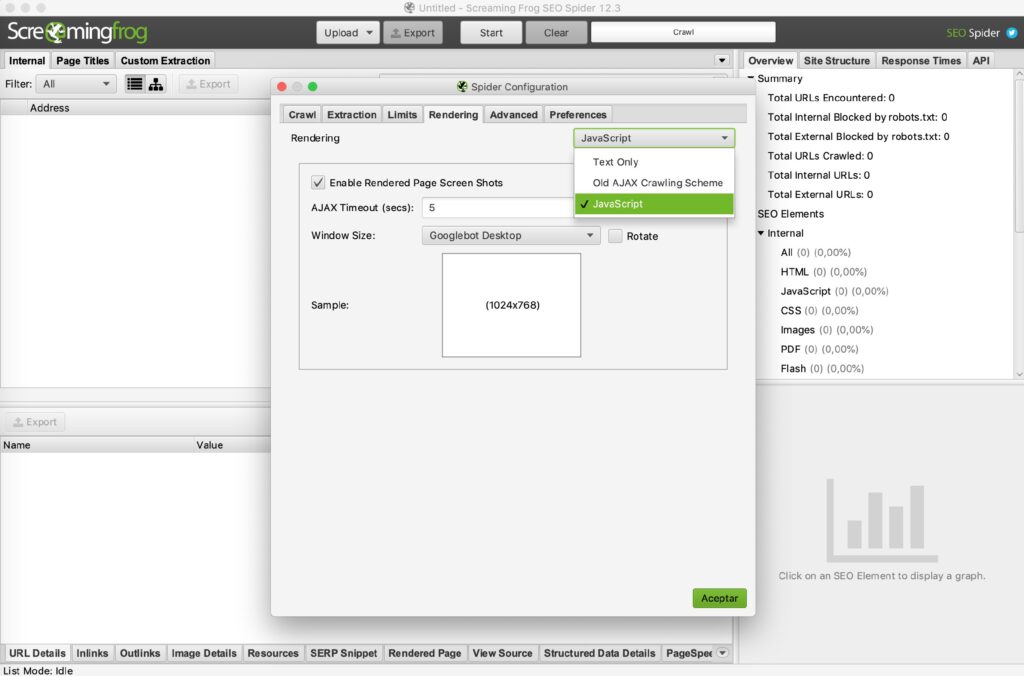Switch to list view icon
Image resolution: width=1024 pixels, height=676 pixels.
coord(135,84)
